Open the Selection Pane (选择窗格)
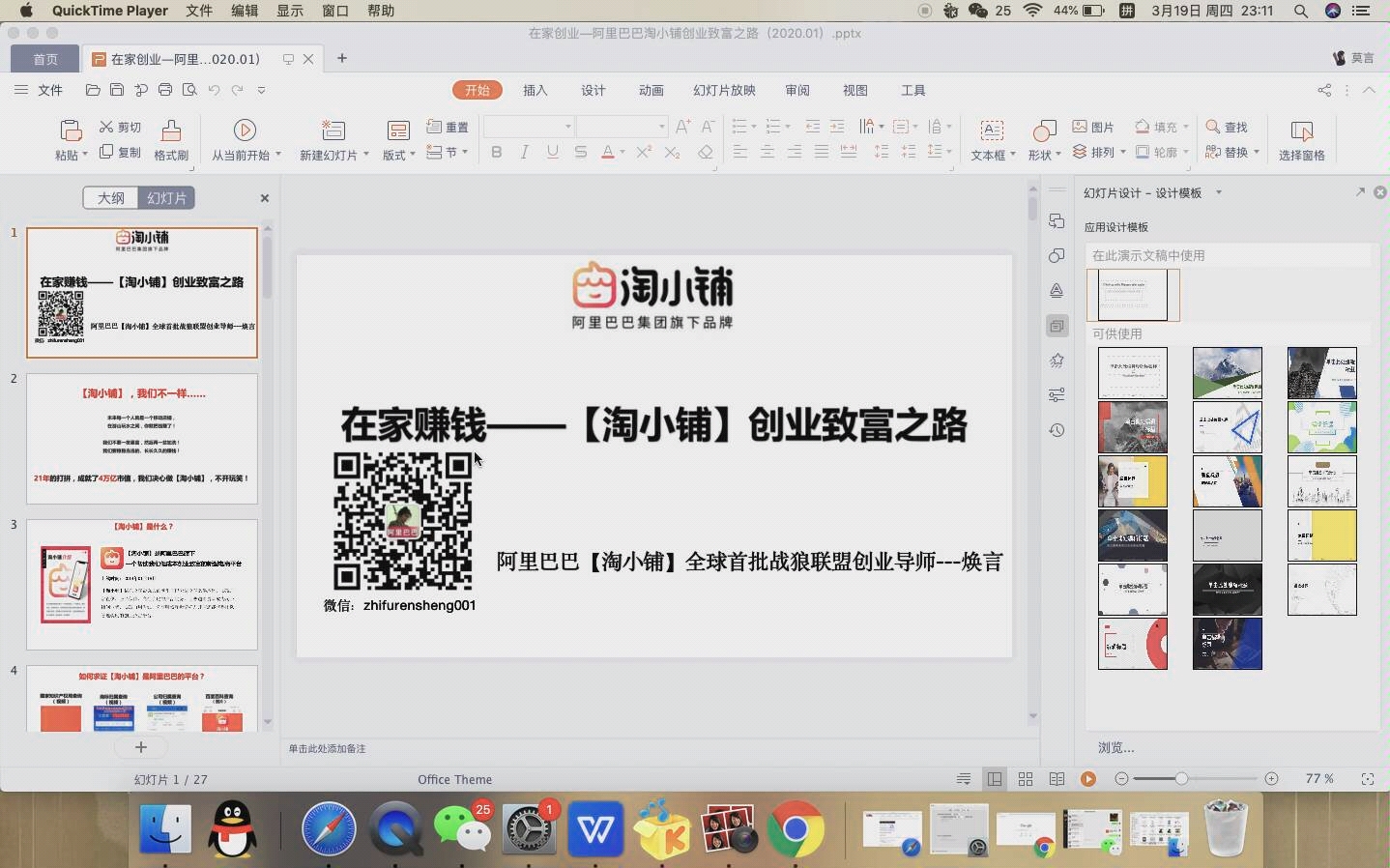This screenshot has height=868, width=1390. coord(1301,138)
